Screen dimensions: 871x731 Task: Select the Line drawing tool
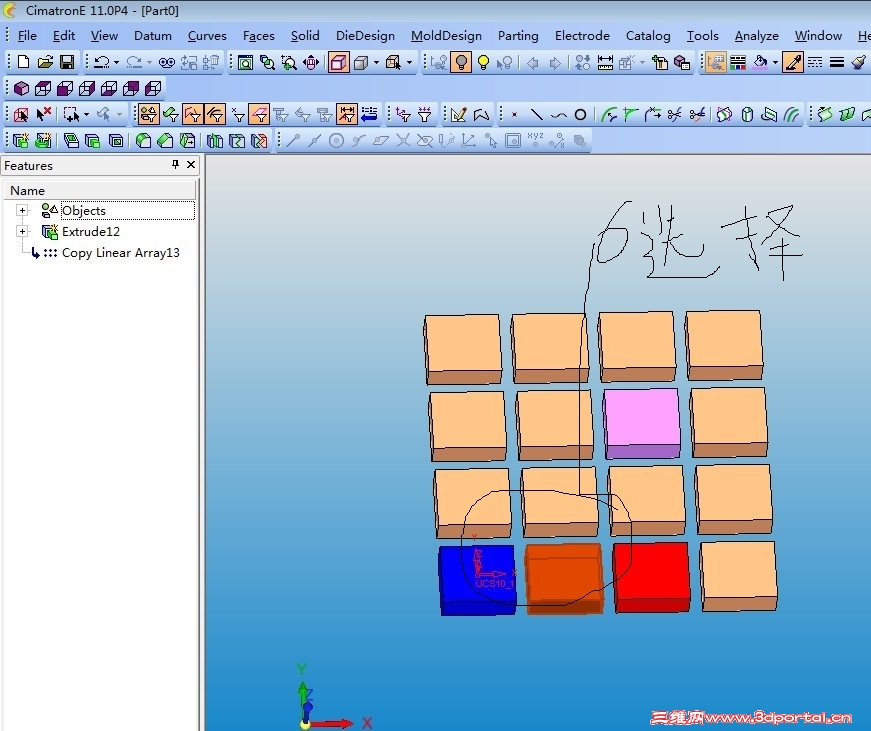coord(537,115)
